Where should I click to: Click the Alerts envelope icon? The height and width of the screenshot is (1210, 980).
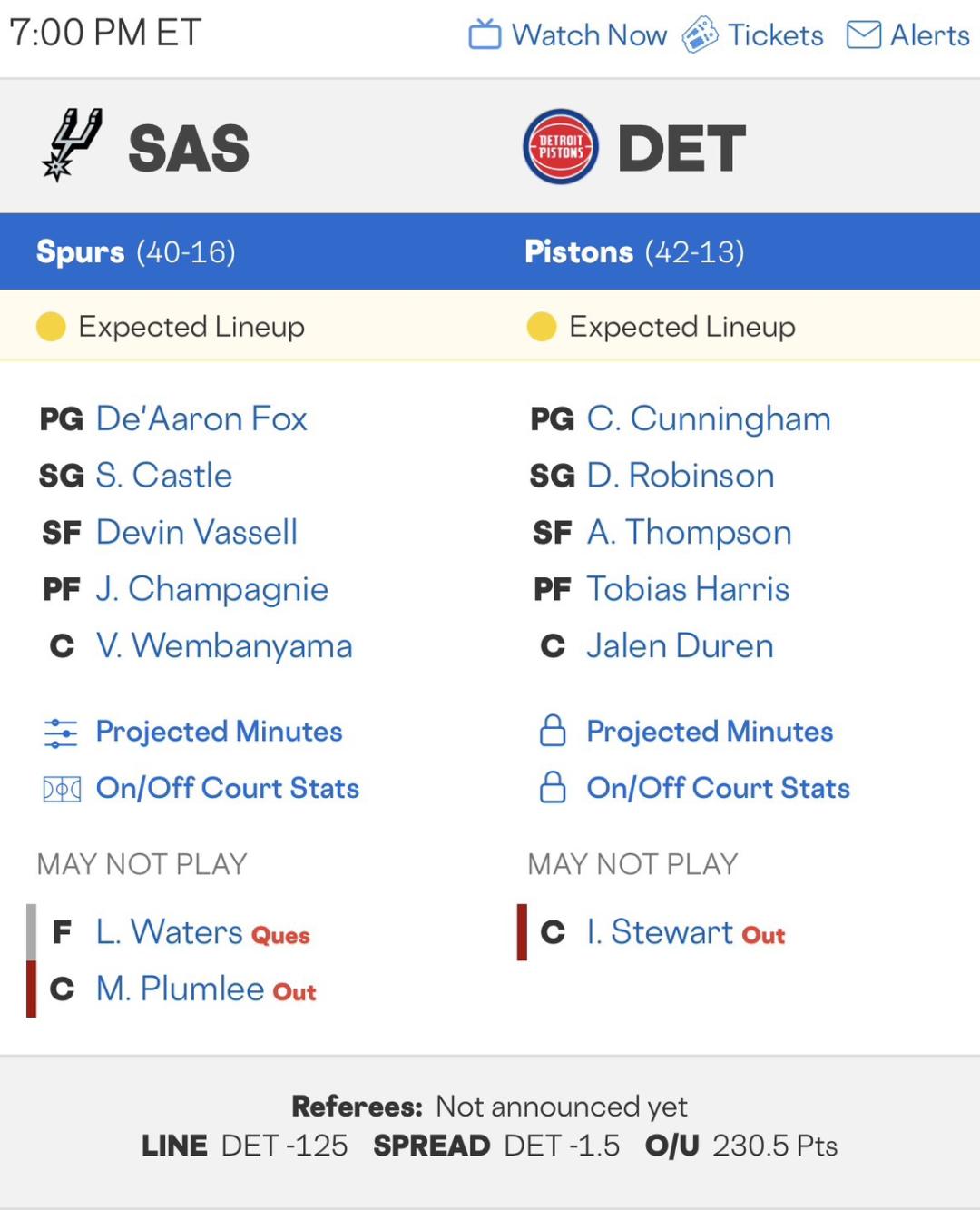(x=863, y=34)
